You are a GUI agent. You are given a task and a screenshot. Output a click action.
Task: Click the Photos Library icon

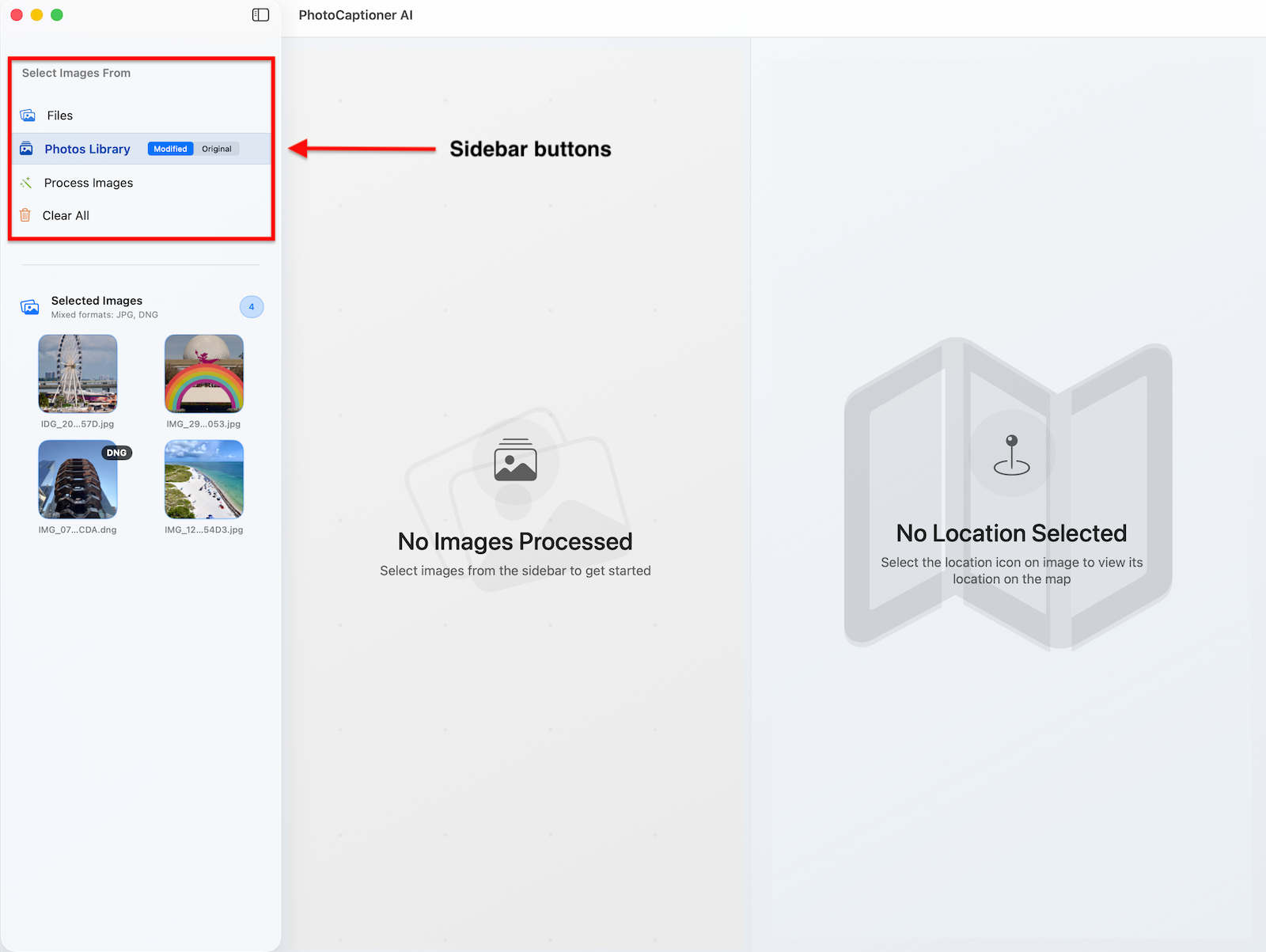click(x=26, y=149)
